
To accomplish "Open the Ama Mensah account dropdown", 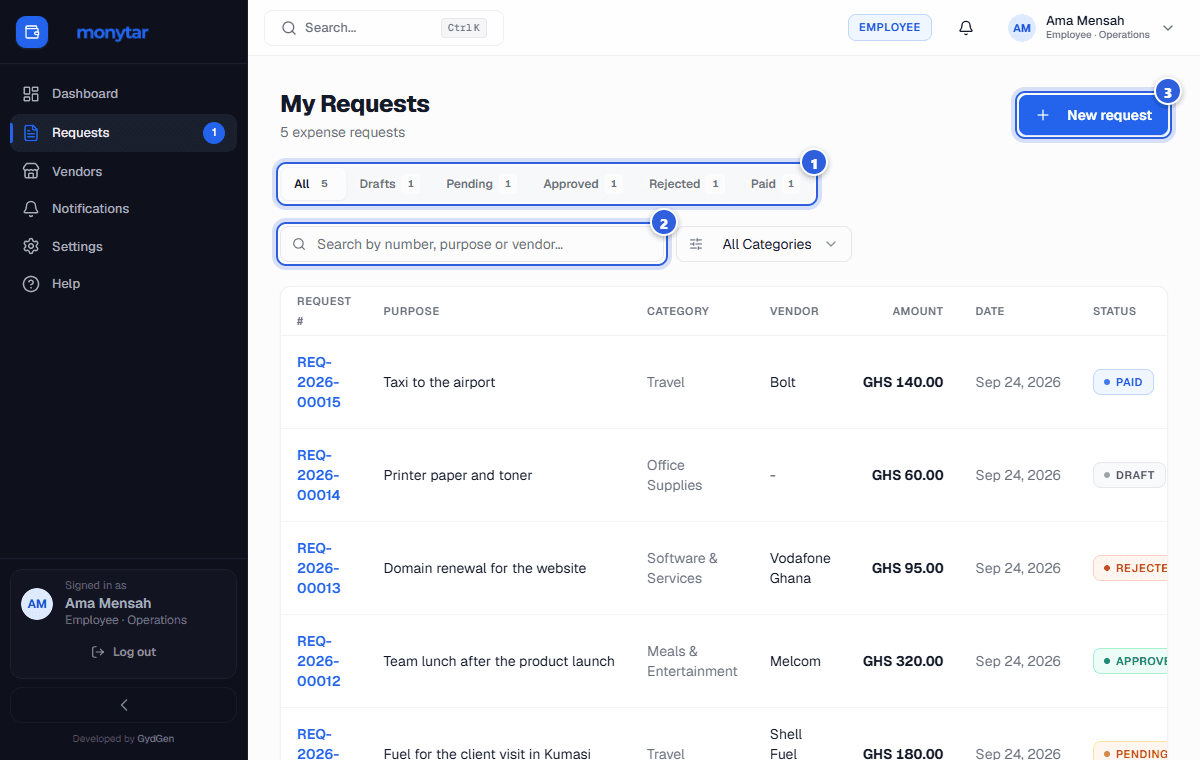I will [1091, 28].
